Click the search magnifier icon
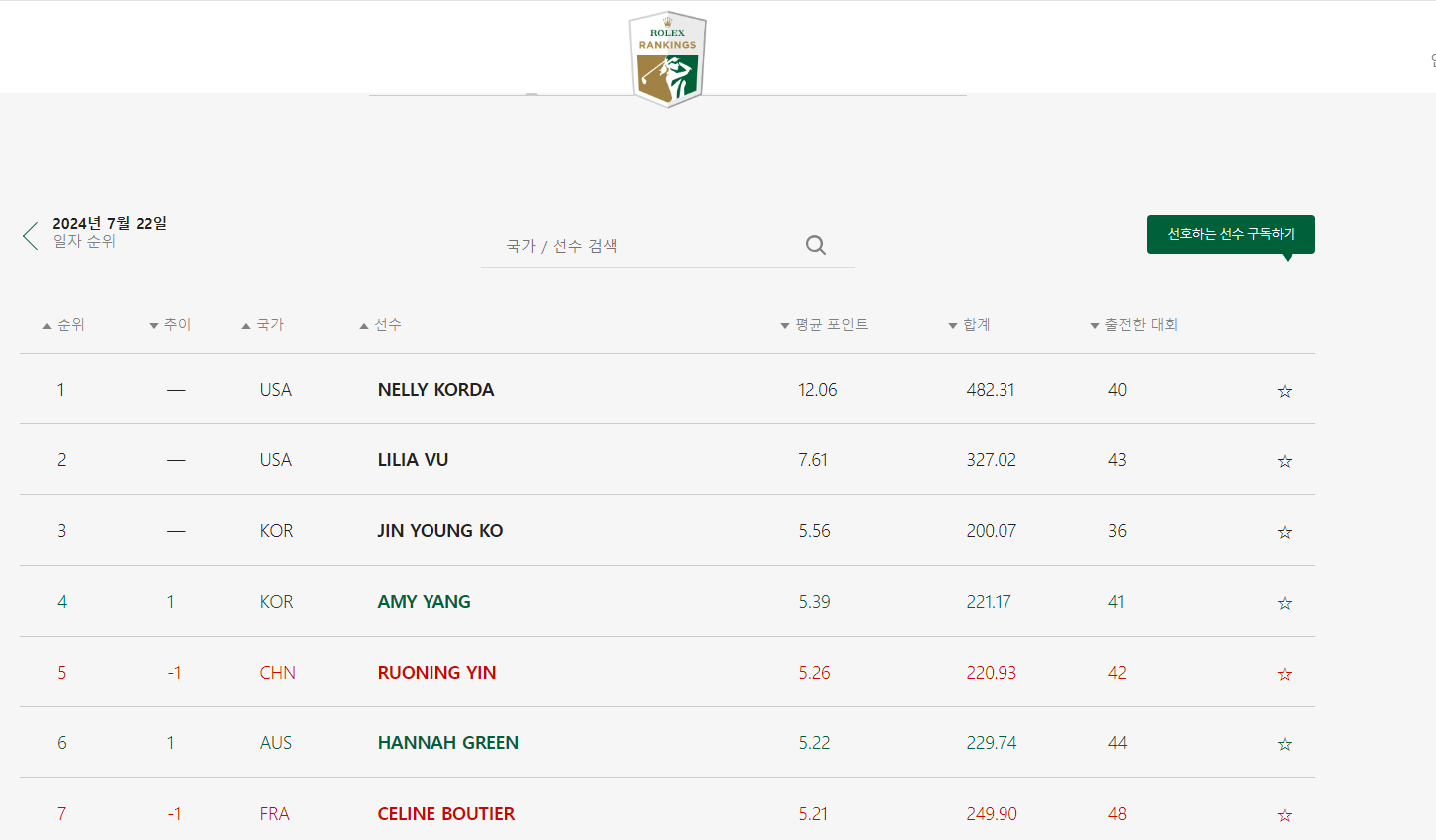This screenshot has height=840, width=1436. pos(816,245)
